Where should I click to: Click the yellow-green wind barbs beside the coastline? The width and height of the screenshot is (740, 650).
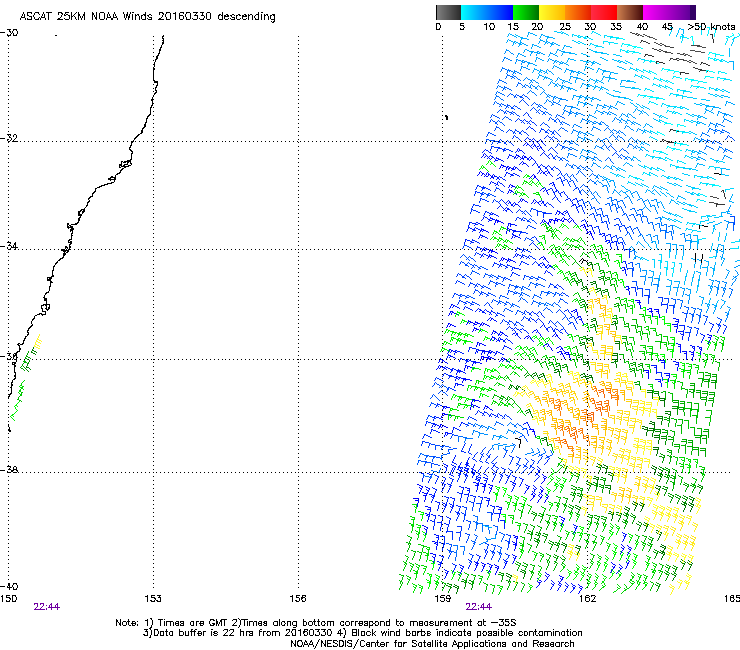tap(26, 378)
